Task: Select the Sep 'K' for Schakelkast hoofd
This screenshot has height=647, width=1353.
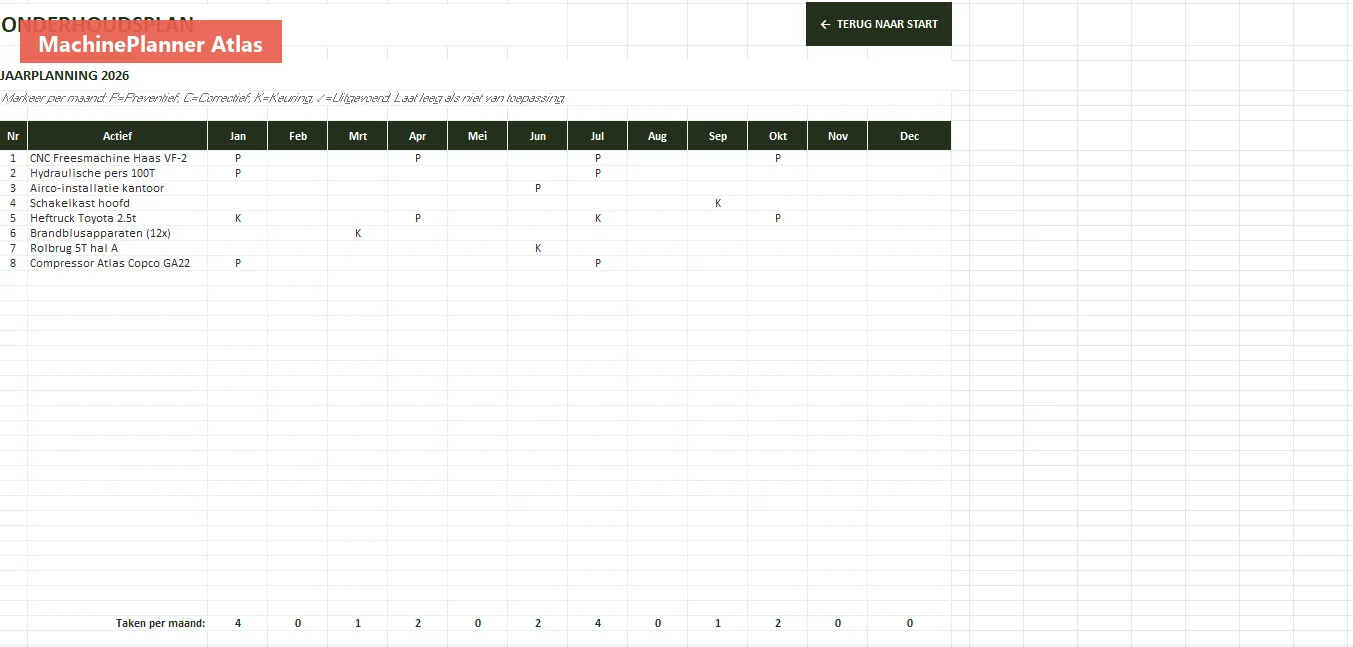Action: coord(717,203)
